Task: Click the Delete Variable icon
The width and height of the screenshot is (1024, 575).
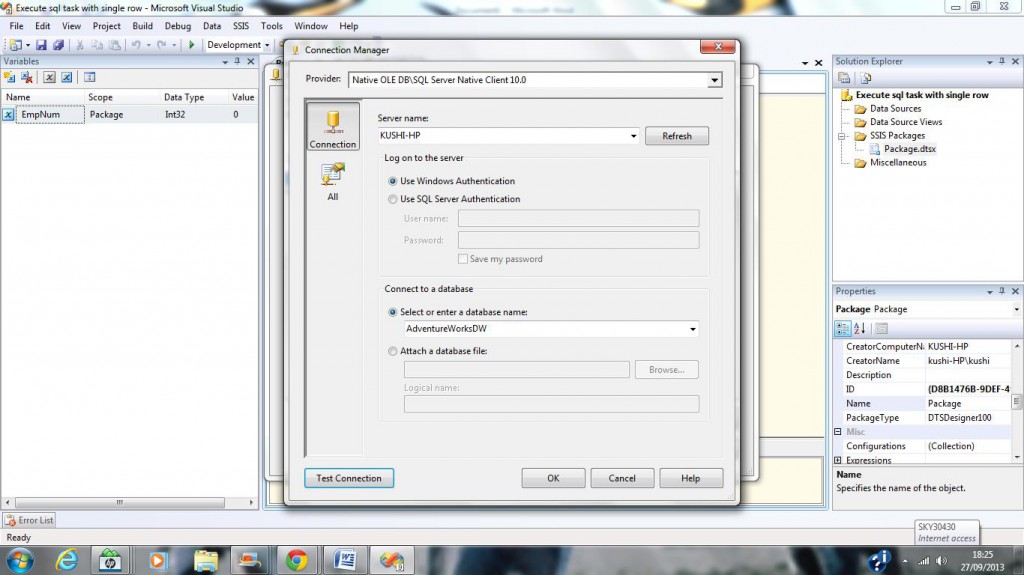Action: 29,77
